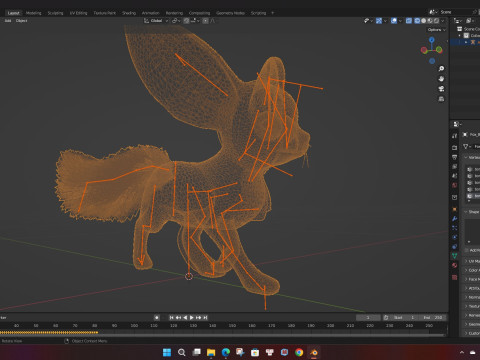Expand the Face Maps panel
The height and width of the screenshot is (360, 480).
click(x=473, y=279)
